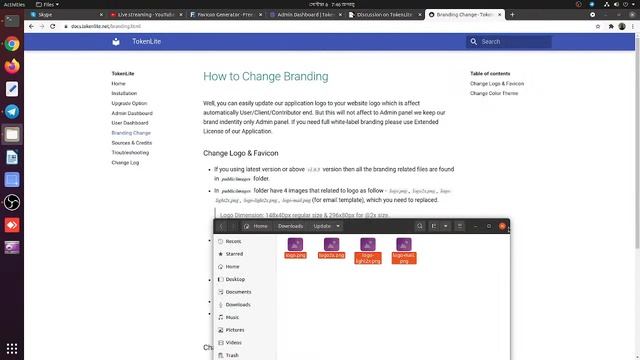The image size is (640, 360).
Task: Open the Chrome profile avatar
Action: click(622, 26)
